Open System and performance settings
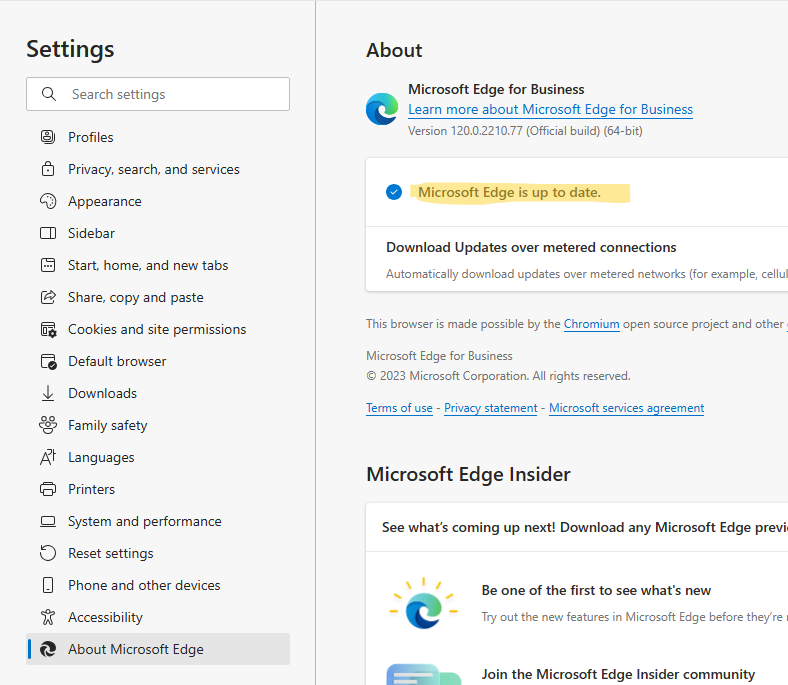 click(144, 521)
